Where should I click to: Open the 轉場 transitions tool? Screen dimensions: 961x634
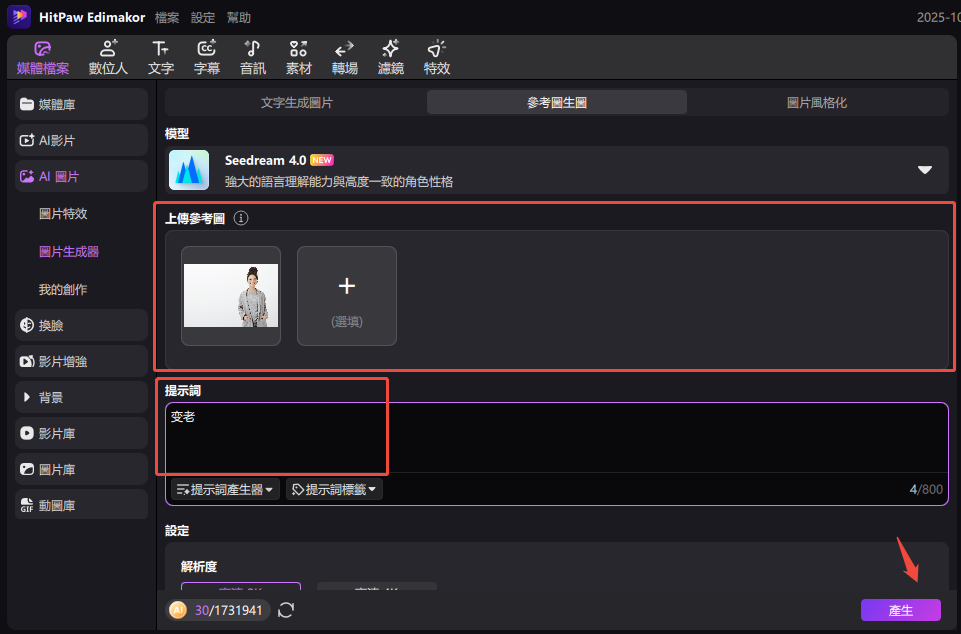[344, 58]
